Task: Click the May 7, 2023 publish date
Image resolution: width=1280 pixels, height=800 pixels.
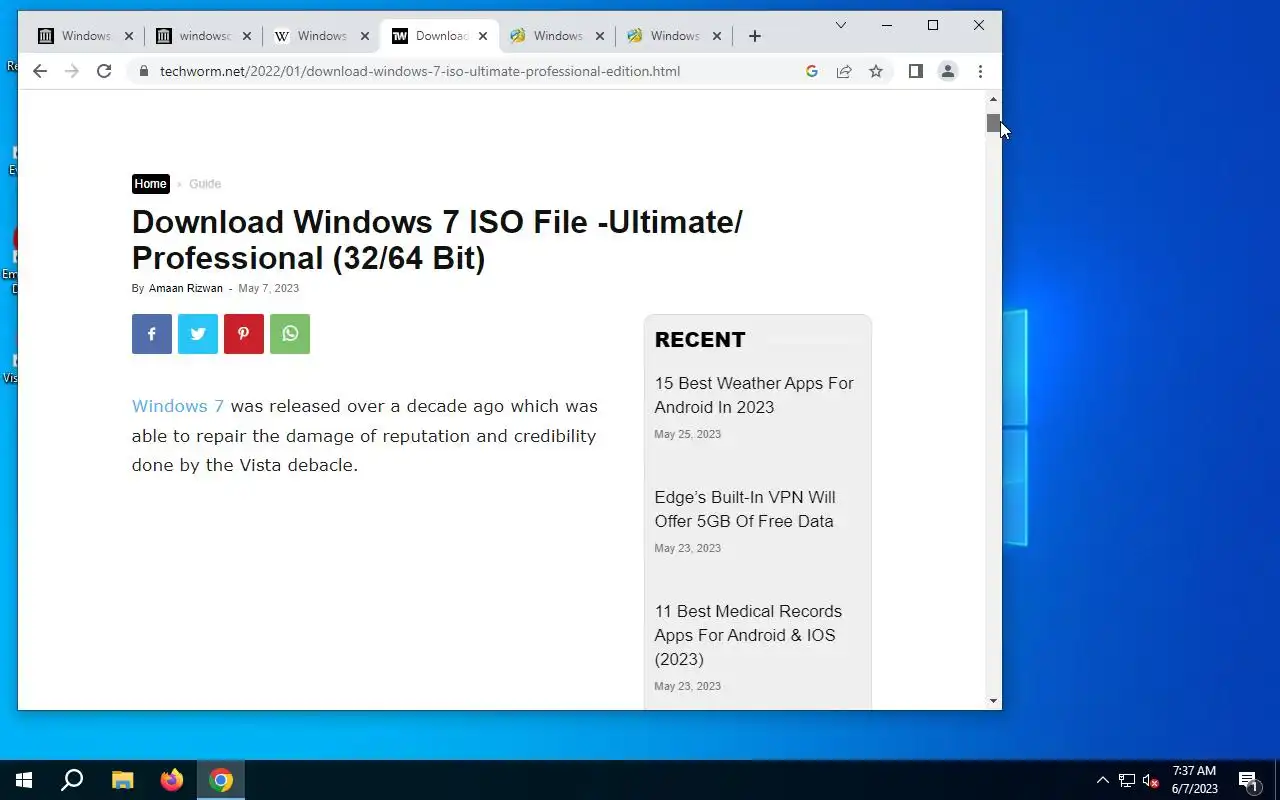Action: pyautogui.click(x=268, y=288)
